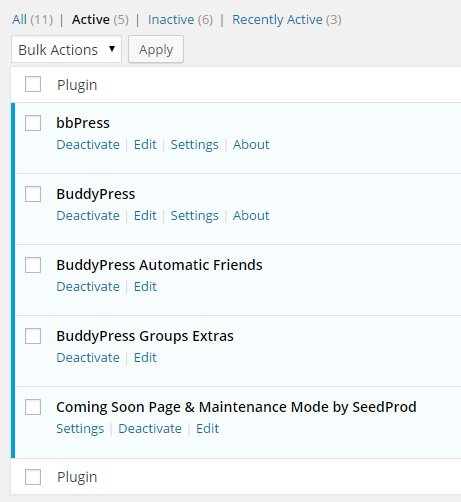Image resolution: width=461 pixels, height=502 pixels.
Task: Click BuddyPress Automatic Friends title
Action: [159, 265]
